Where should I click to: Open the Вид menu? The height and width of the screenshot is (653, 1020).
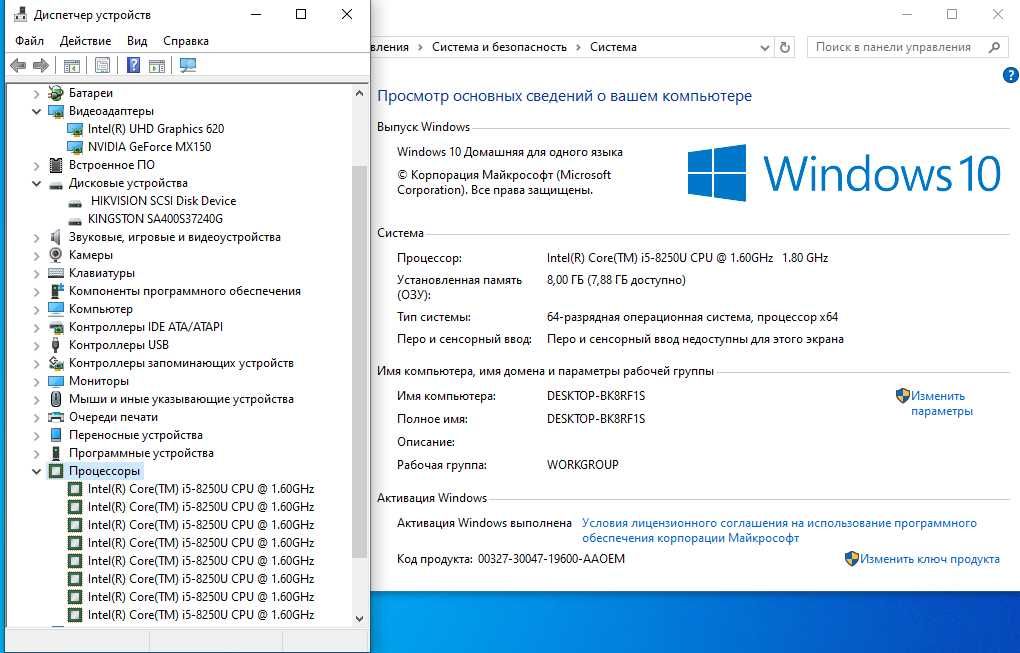pos(137,41)
